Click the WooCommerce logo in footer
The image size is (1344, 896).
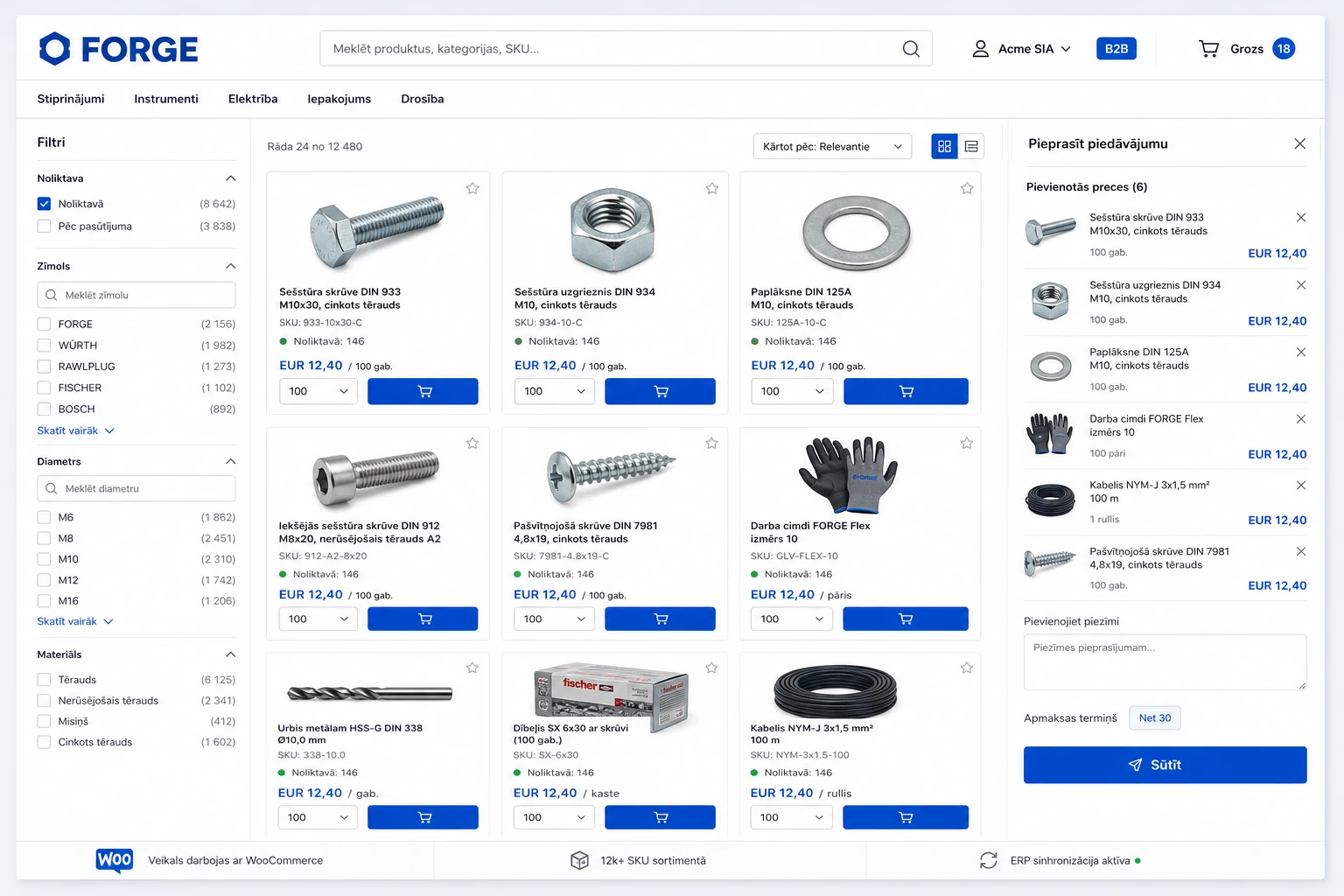click(x=115, y=860)
